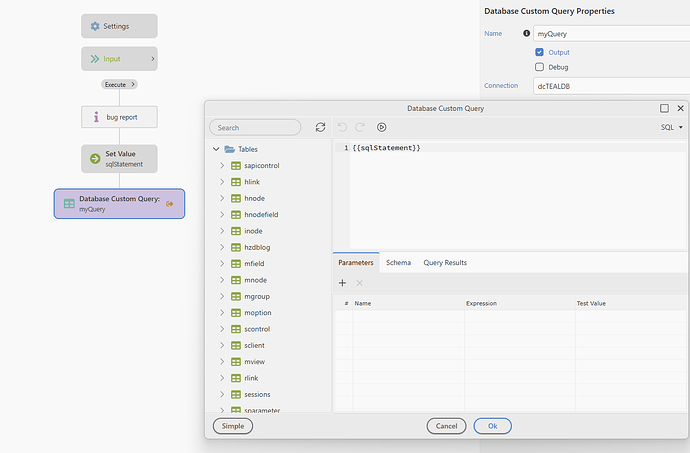Click the add parameter plus icon

tap(342, 283)
